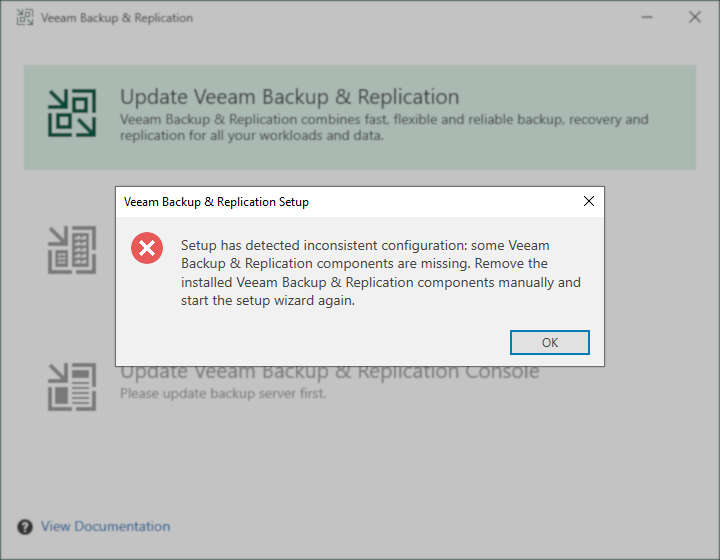Select the Update Veeam Backup & Replication Console heading

[330, 373]
